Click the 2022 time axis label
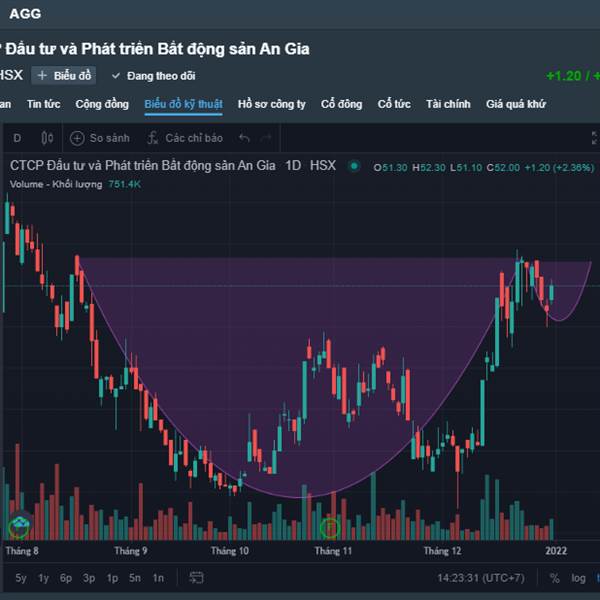This screenshot has height=600, width=600. (556, 551)
